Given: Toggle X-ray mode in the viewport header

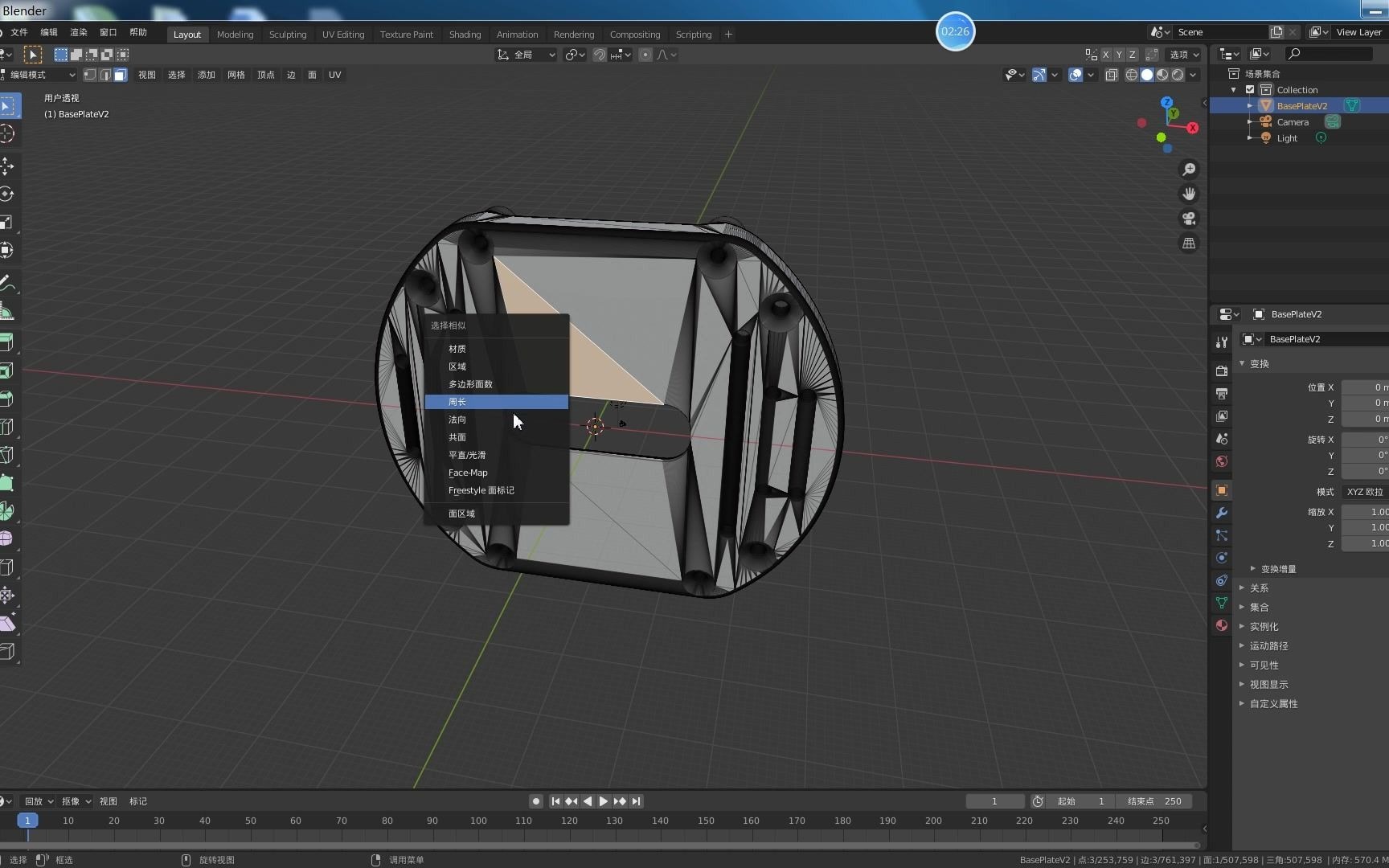Looking at the screenshot, I should coord(1112,75).
